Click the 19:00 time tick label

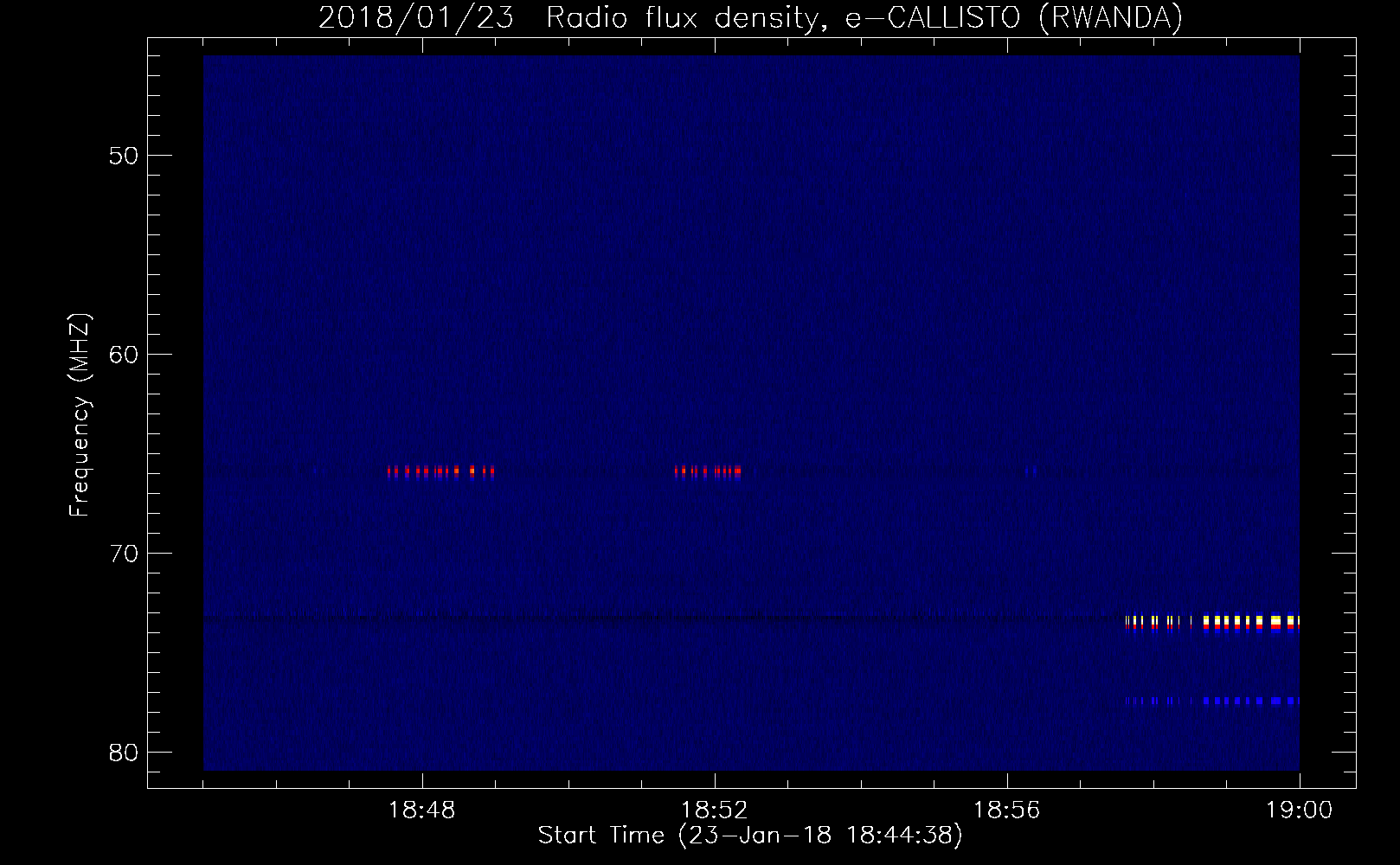[1299, 811]
